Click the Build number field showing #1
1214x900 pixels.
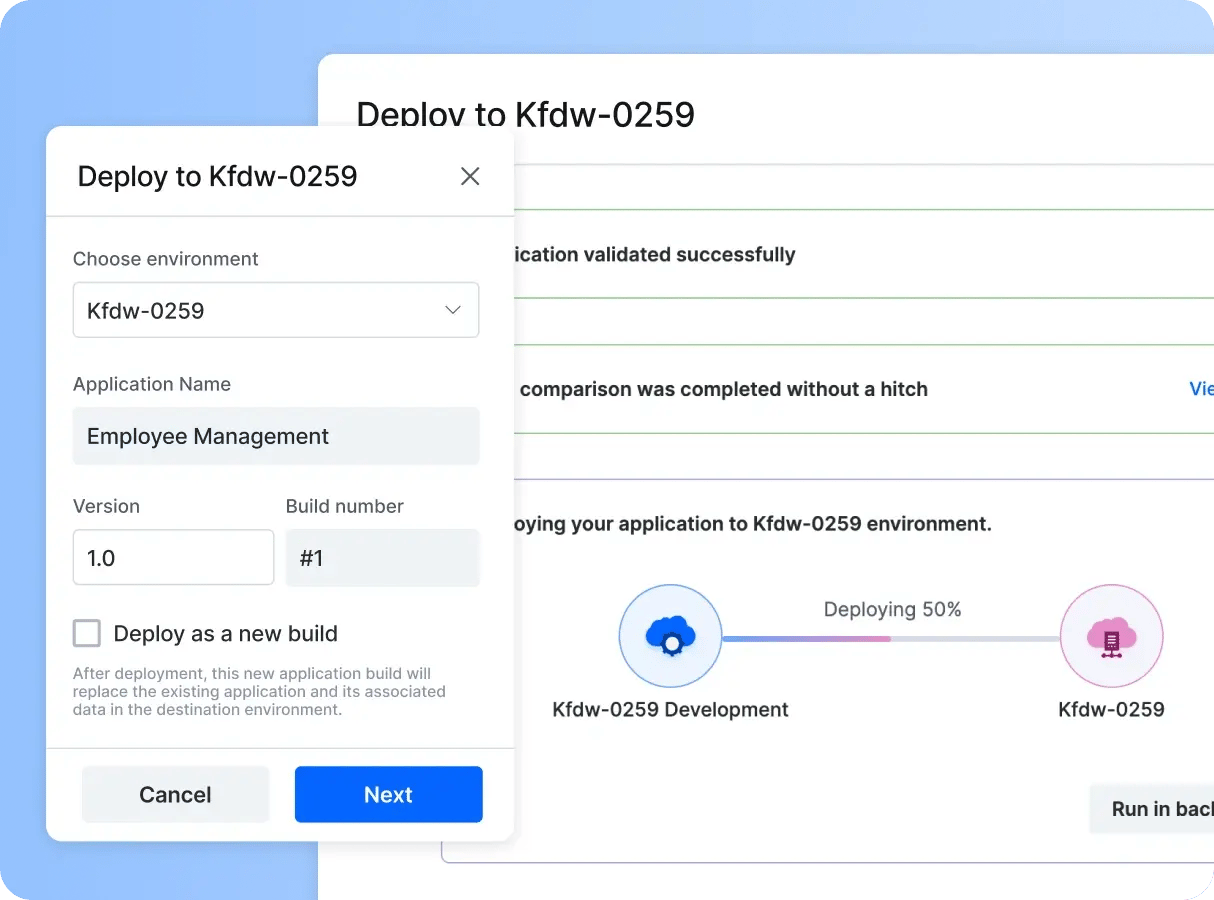point(382,557)
